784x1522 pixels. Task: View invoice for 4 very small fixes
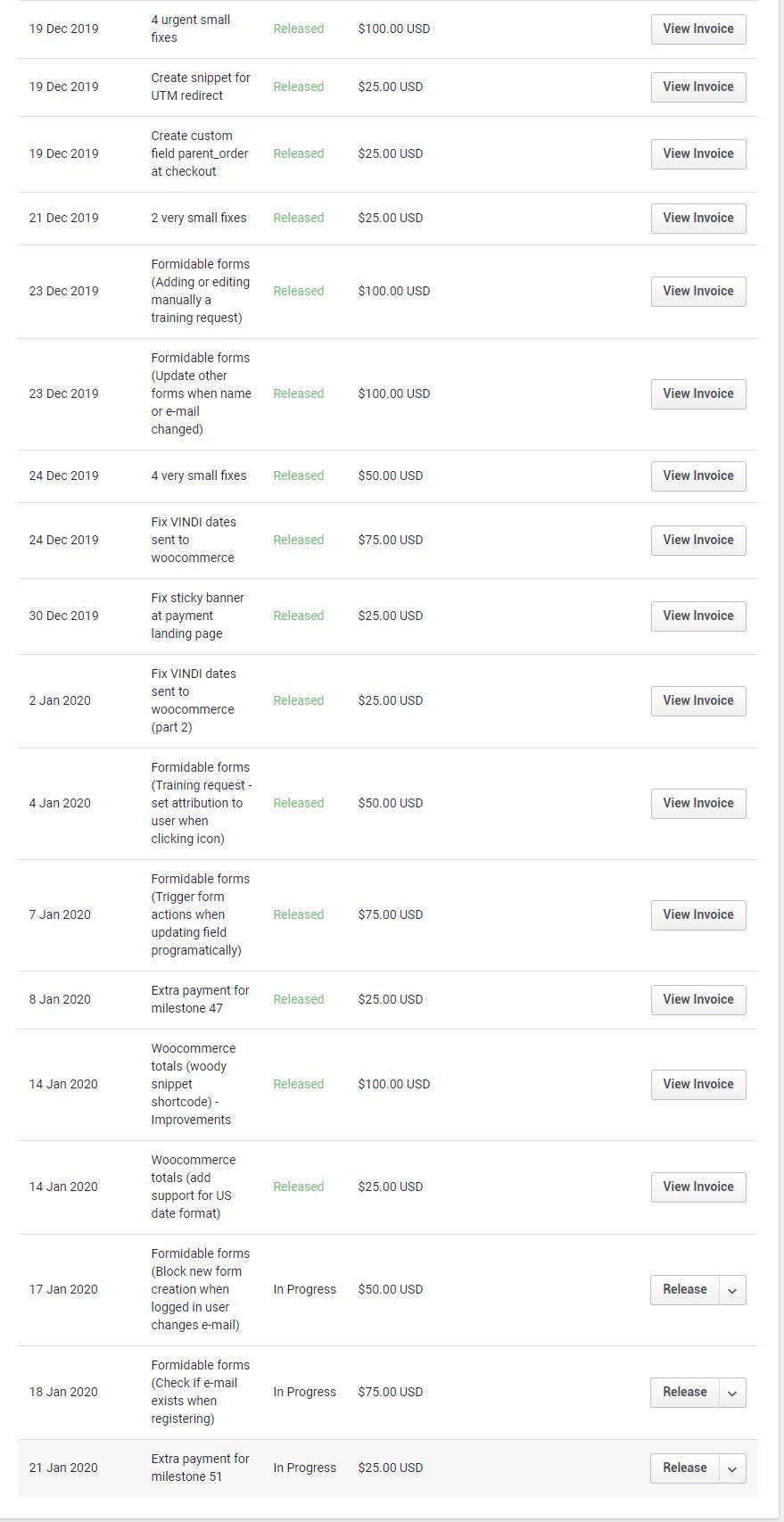pyautogui.click(x=697, y=476)
